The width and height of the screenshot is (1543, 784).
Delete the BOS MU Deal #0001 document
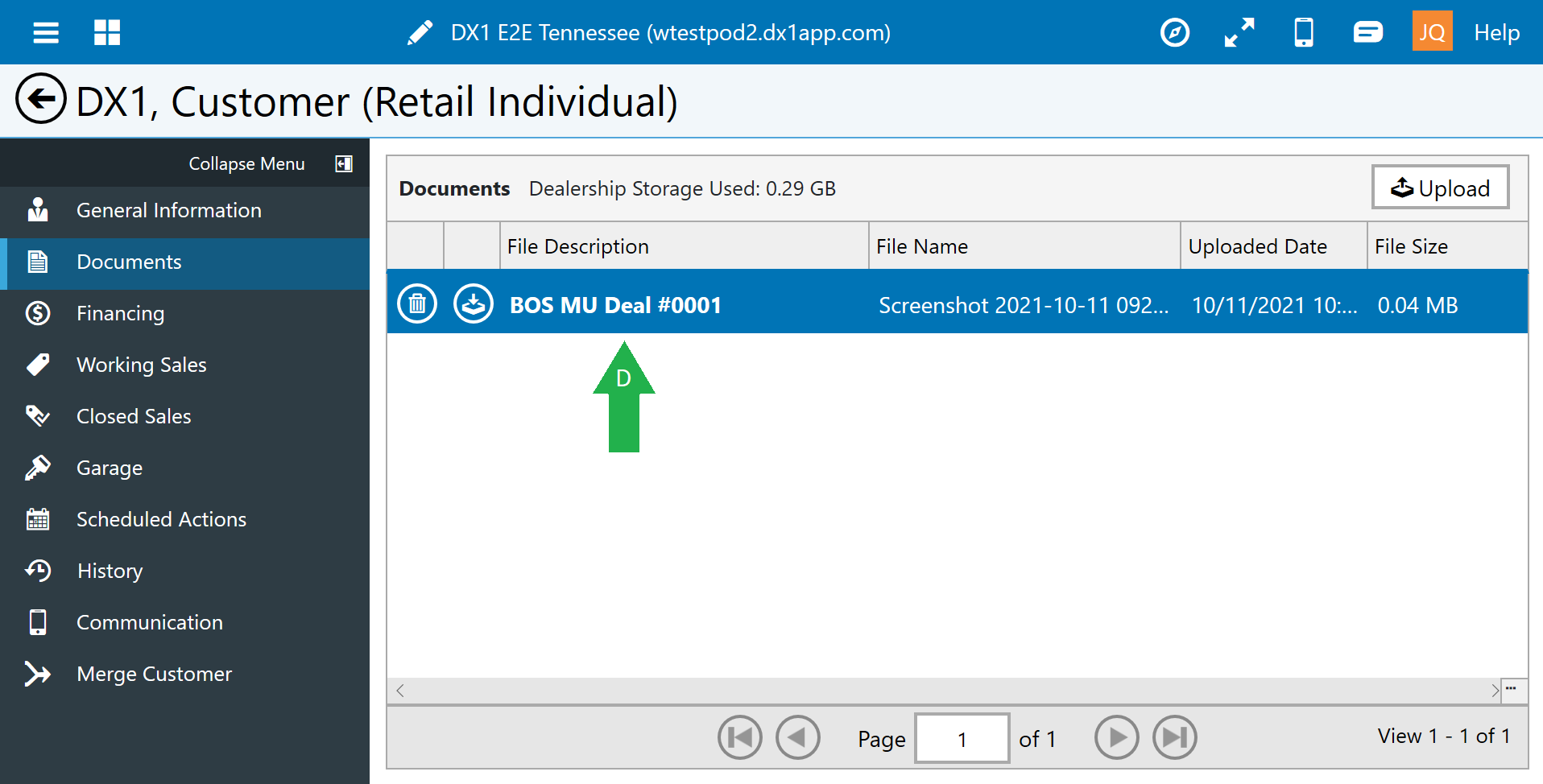tap(417, 304)
